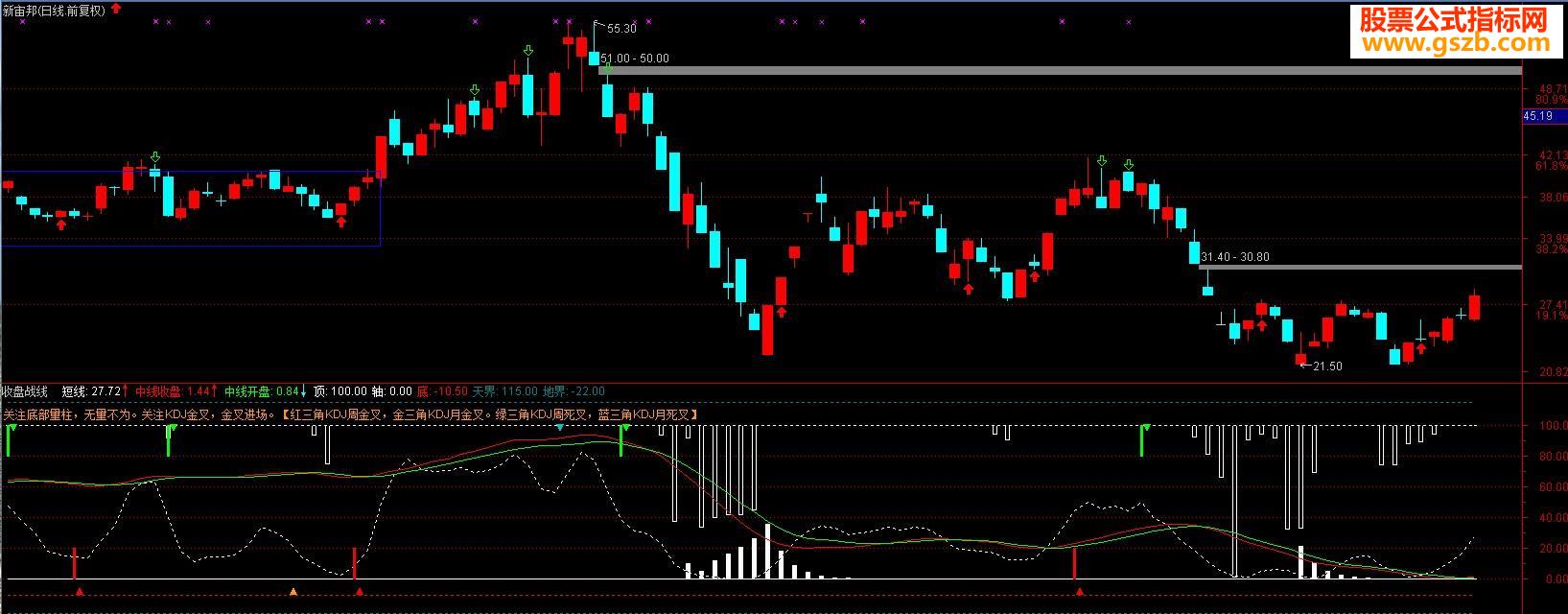Click the 42.13 price axis label
The width and height of the screenshot is (1568, 614).
[1552, 154]
